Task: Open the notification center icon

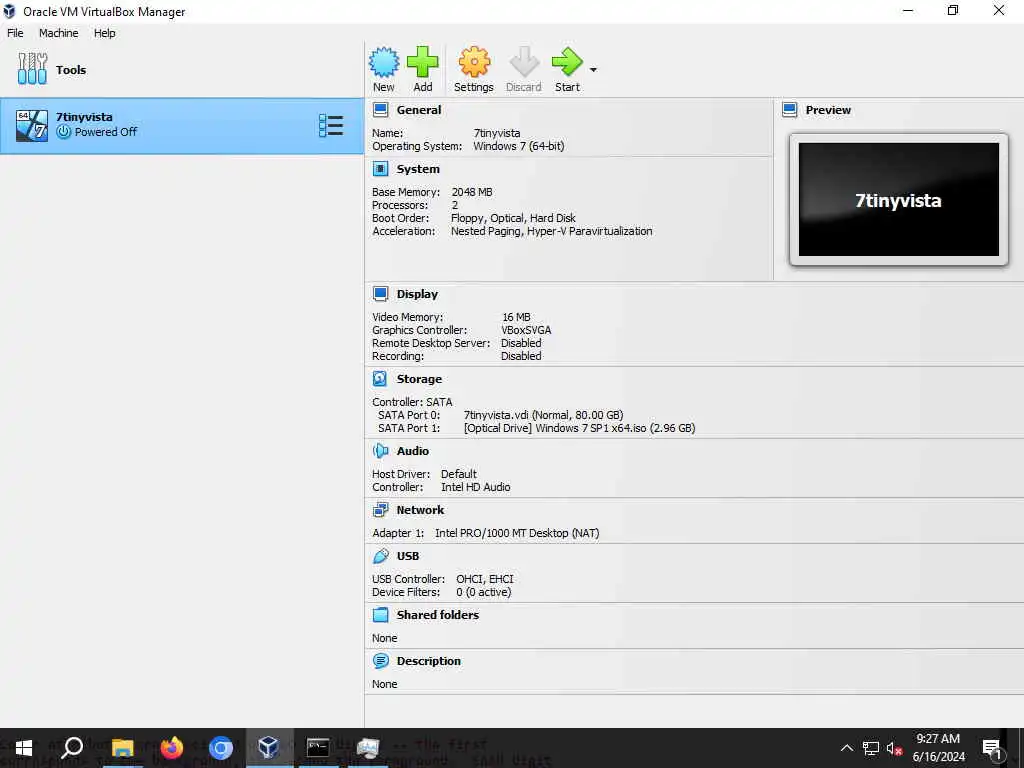Action: 992,748
